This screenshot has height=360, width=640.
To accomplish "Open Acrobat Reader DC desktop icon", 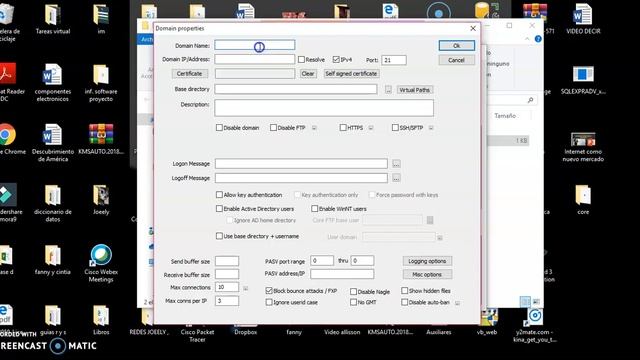I will click(8, 82).
